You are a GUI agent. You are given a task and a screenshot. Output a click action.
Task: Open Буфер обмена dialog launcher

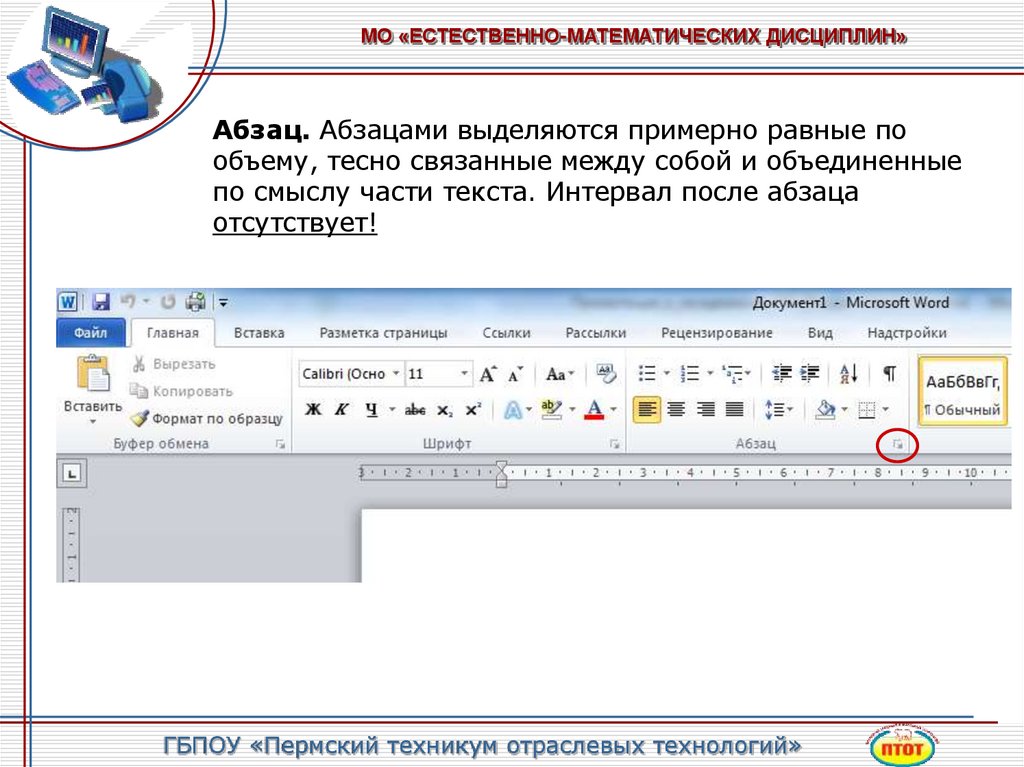click(280, 444)
